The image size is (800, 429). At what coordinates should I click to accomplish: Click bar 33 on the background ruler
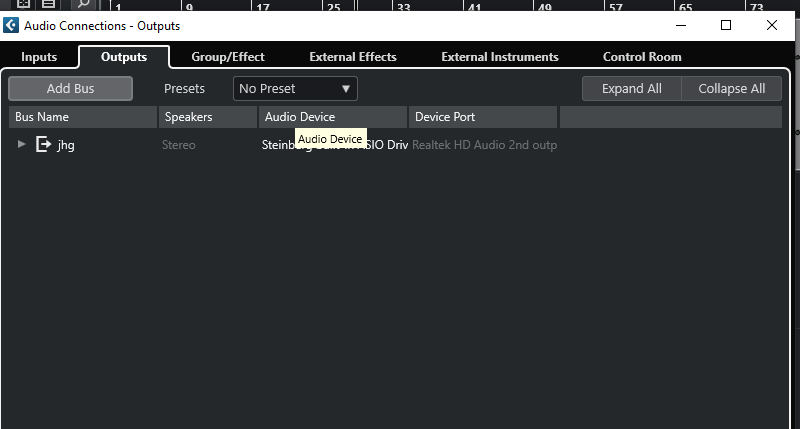tap(404, 7)
